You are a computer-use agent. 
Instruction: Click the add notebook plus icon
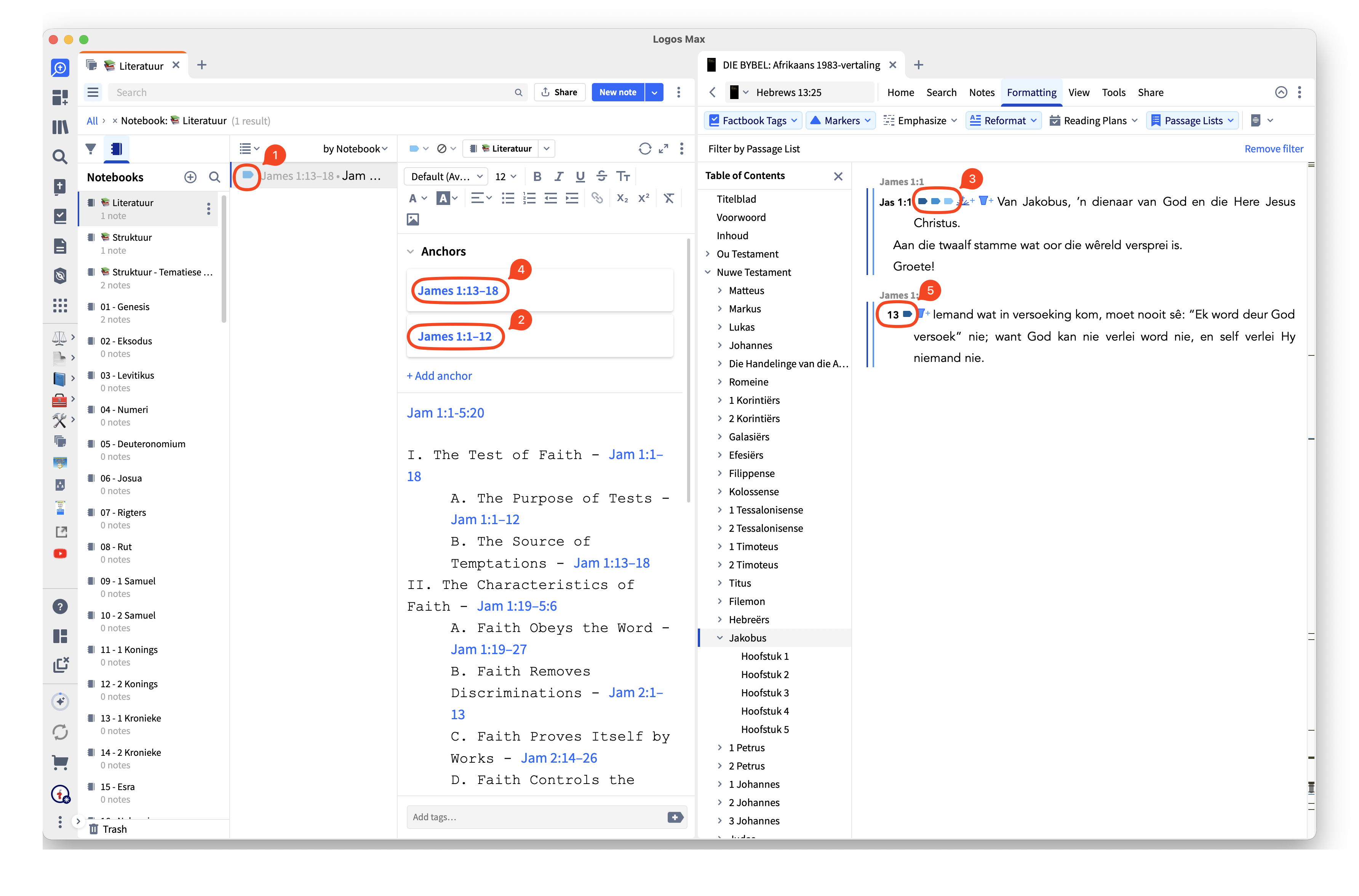coord(190,177)
